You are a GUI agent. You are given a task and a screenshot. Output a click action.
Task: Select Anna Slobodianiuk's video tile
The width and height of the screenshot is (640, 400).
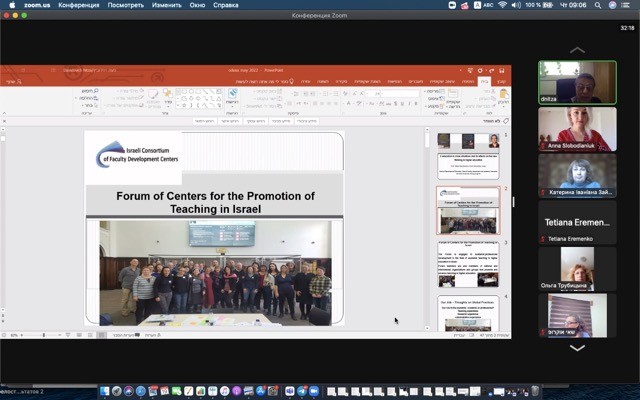577,128
